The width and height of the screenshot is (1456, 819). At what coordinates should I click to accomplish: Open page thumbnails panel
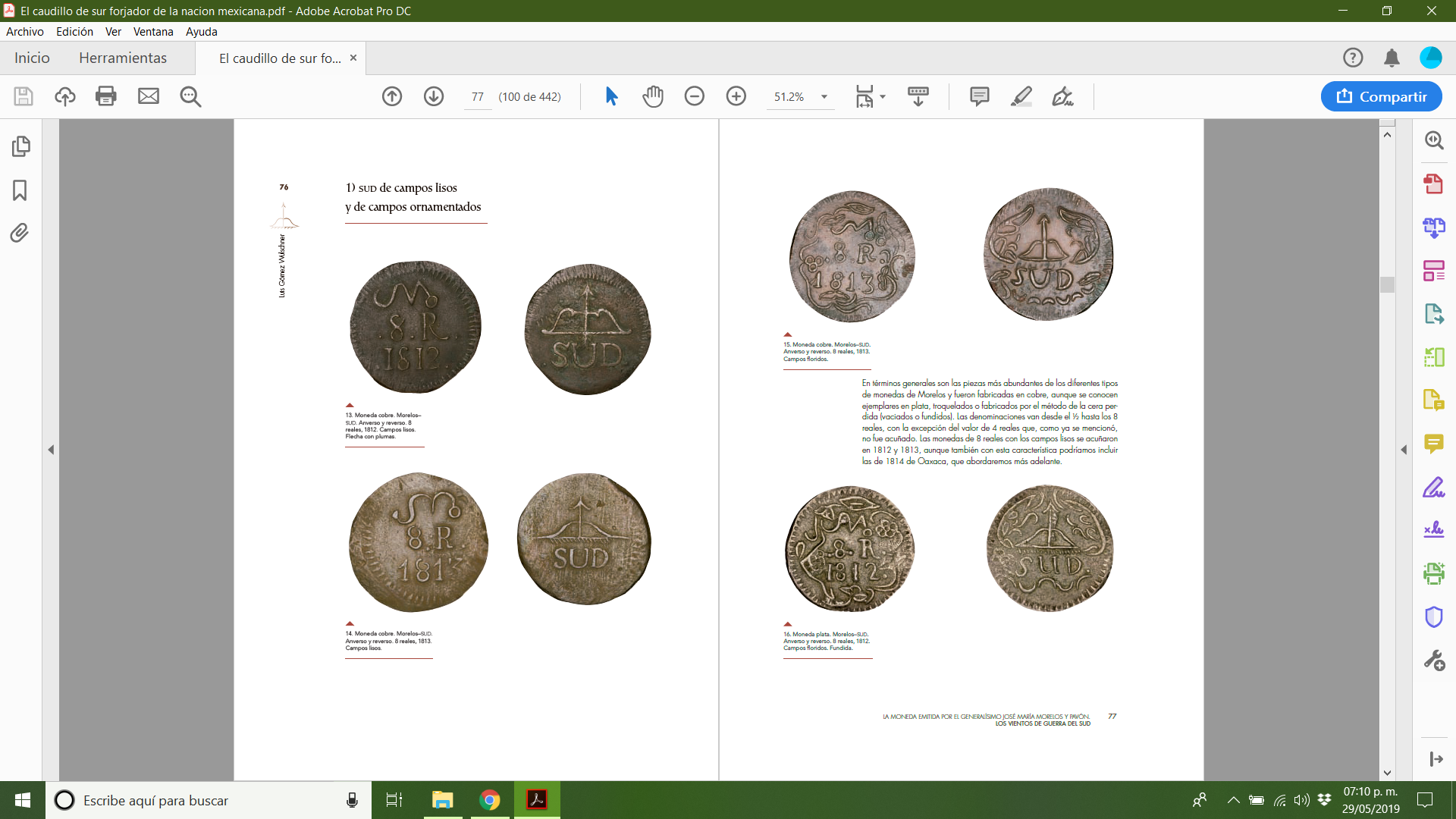click(x=20, y=146)
